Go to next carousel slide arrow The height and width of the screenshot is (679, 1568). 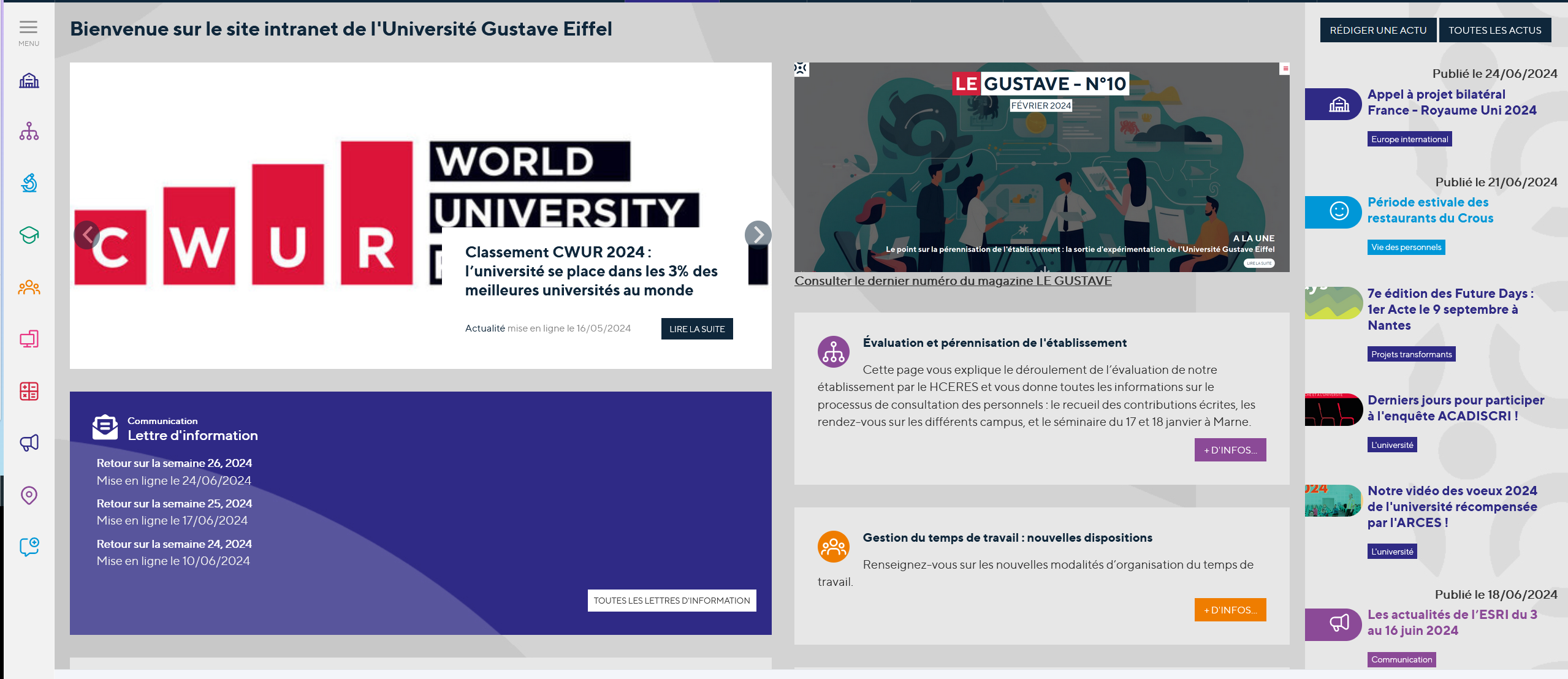(758, 234)
